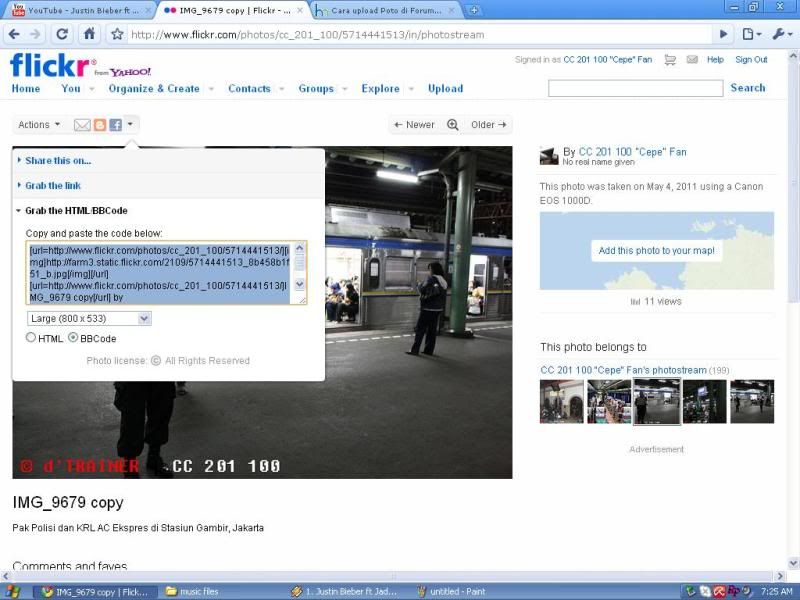Screen dimensions: 800x600
Task: Open a new tab with the plus button
Action: click(474, 10)
